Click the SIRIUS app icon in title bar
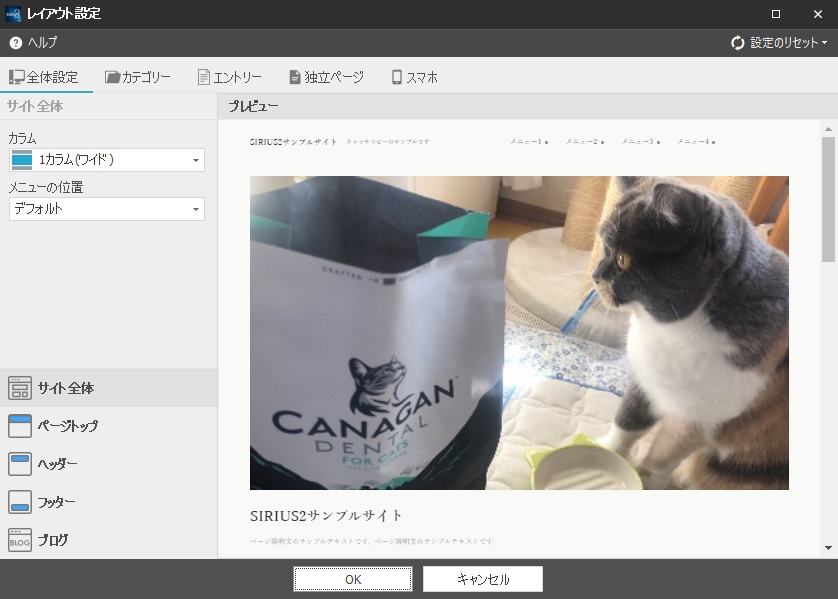The image size is (838, 599). 13,14
